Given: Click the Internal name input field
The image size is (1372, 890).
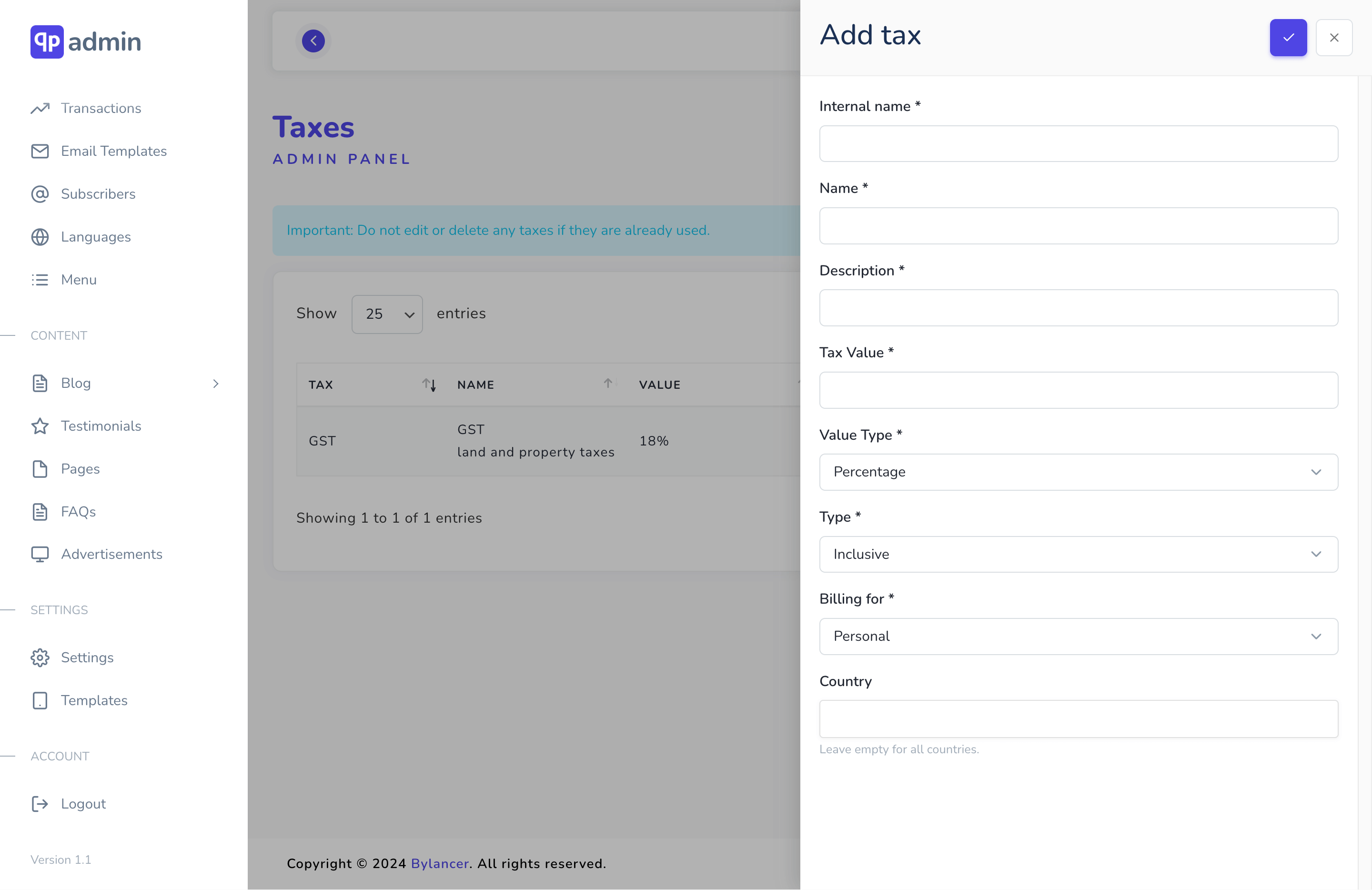Looking at the screenshot, I should pos(1078,143).
